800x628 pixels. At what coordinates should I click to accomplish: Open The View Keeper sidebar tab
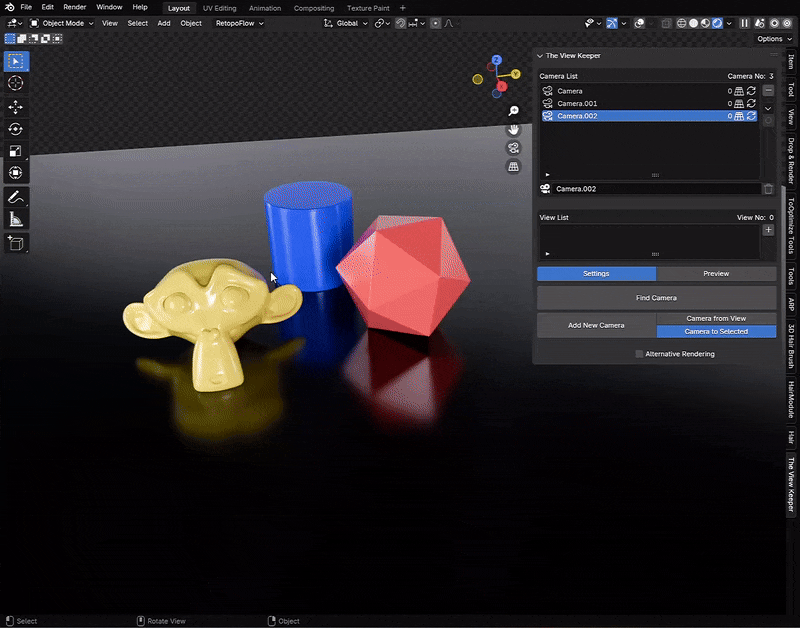tap(791, 485)
